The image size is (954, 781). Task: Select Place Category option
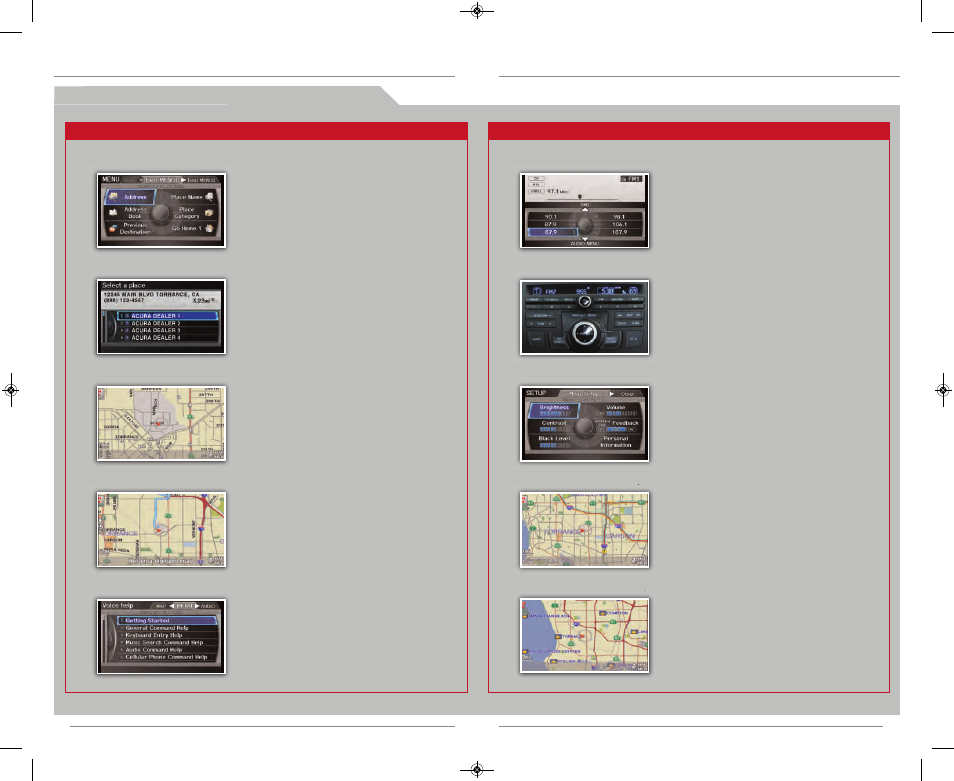187,212
